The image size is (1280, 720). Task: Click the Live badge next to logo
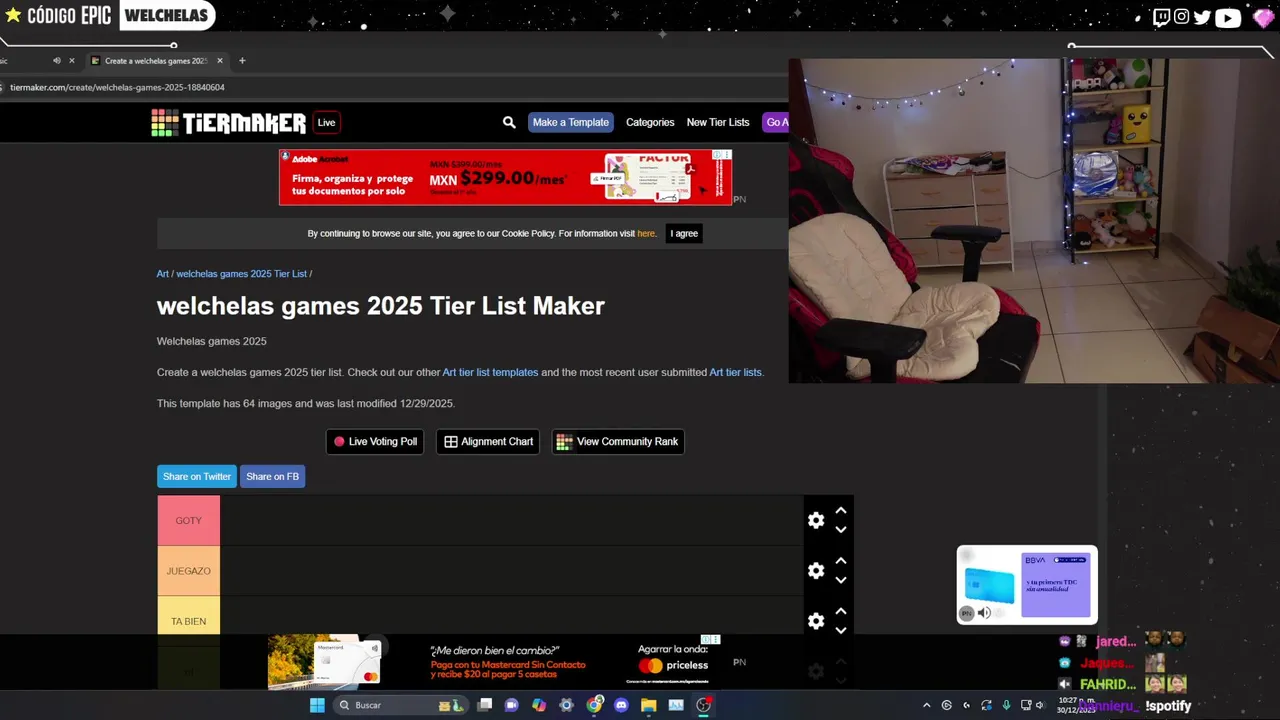point(326,122)
